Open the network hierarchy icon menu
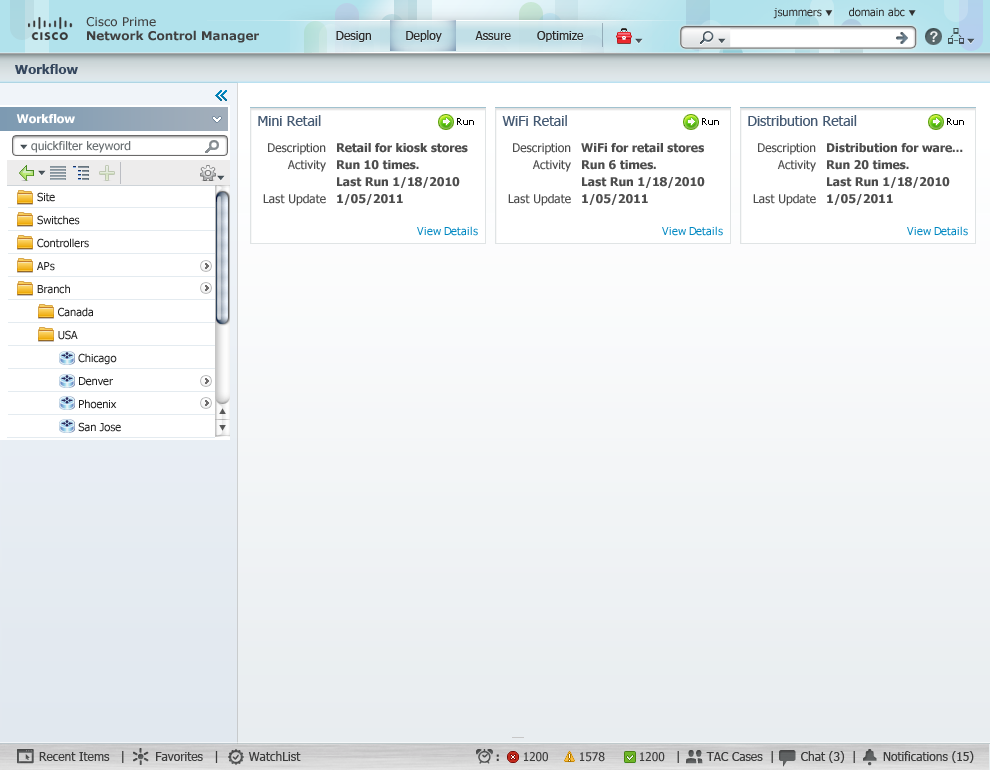 [959, 37]
